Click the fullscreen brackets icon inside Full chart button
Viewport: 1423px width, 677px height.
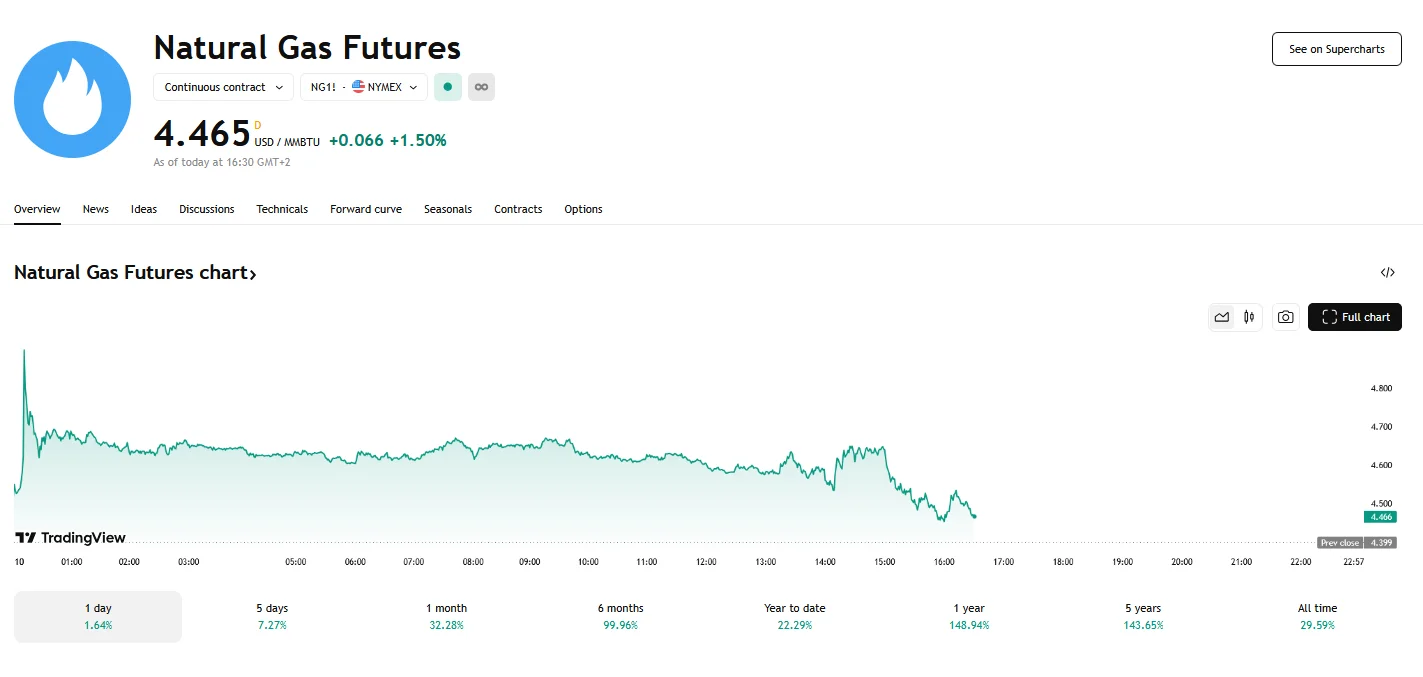[x=1328, y=316]
